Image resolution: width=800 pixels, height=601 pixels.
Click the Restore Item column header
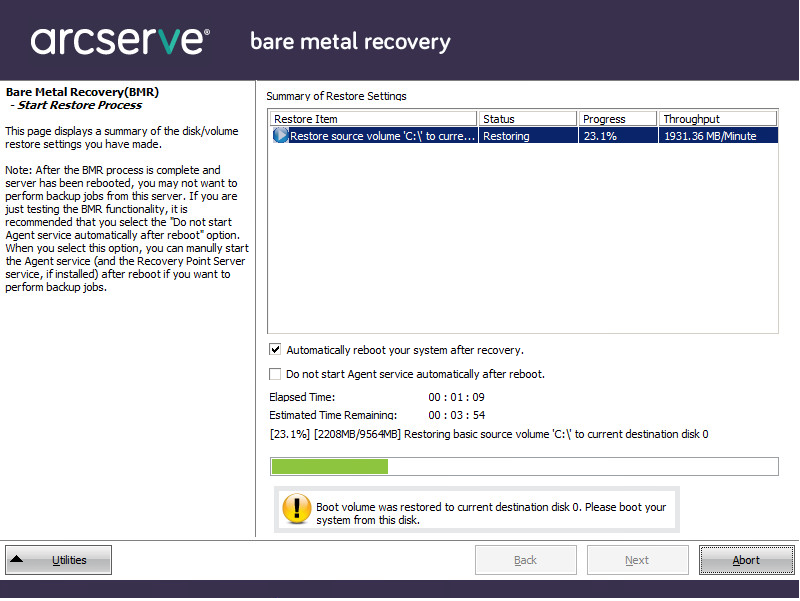coord(373,119)
